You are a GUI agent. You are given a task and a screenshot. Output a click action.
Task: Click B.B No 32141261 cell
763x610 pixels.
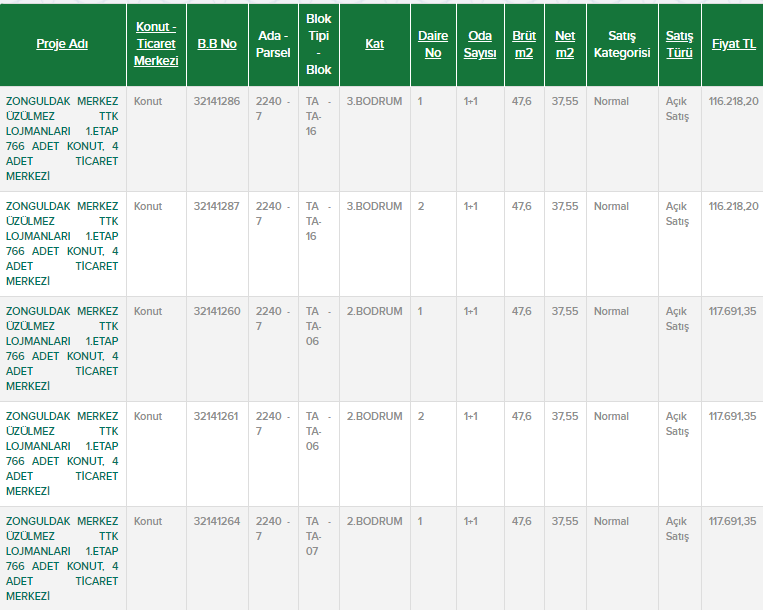coord(217,416)
